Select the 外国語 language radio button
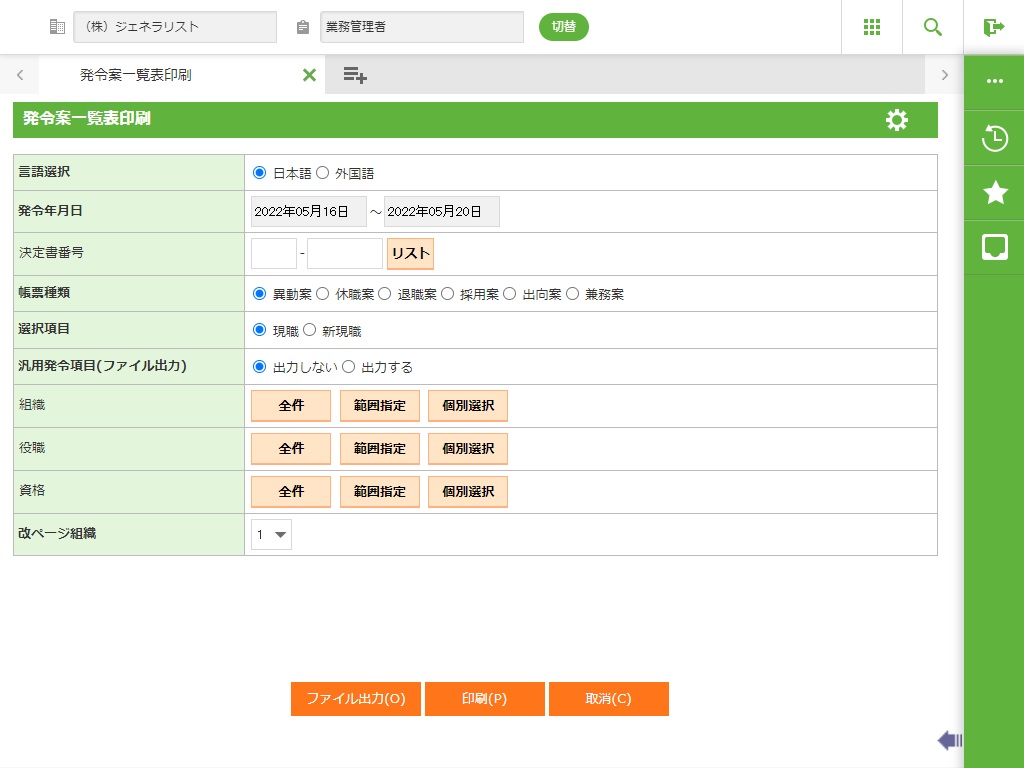This screenshot has height=768, width=1024. [323, 173]
